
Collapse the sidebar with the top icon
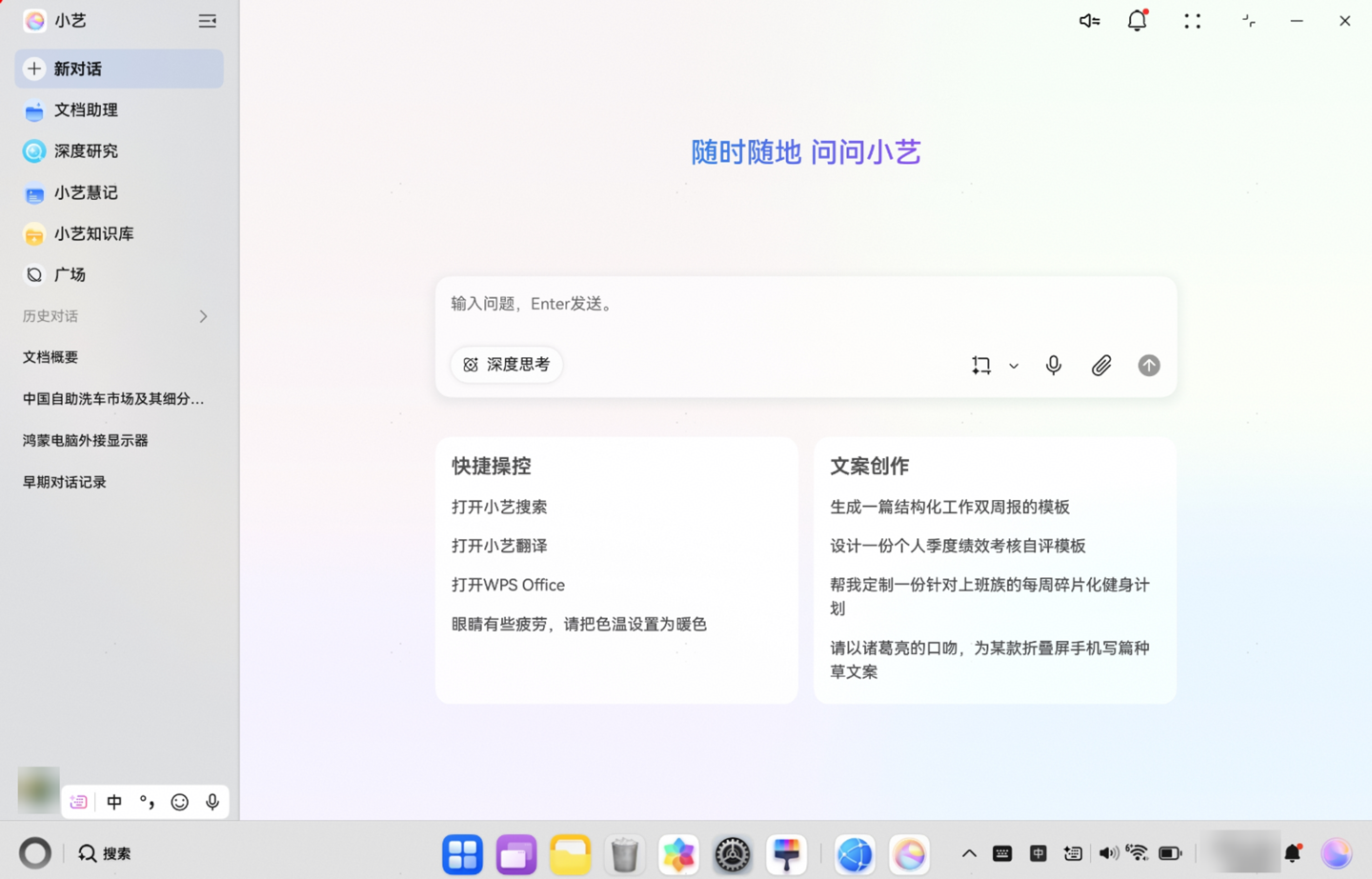207,20
